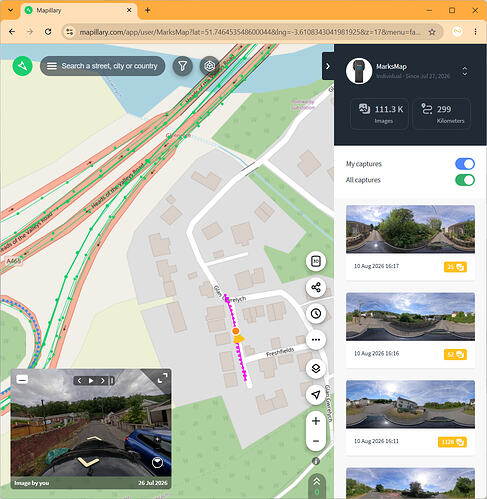Click the 35 images badge

pos(455,267)
